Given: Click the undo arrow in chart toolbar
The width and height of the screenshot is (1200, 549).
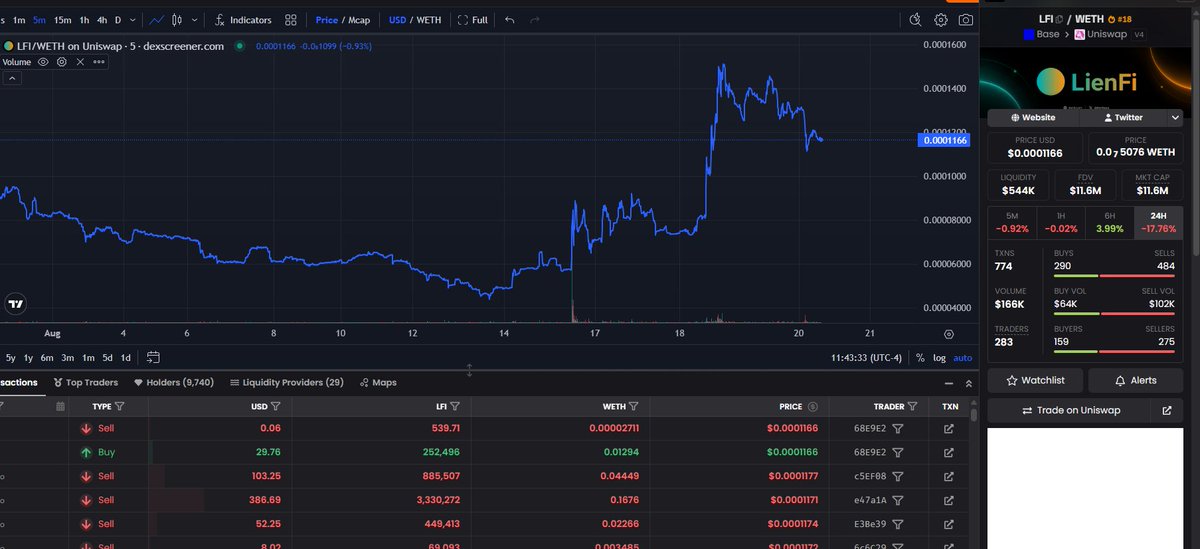Looking at the screenshot, I should [509, 20].
